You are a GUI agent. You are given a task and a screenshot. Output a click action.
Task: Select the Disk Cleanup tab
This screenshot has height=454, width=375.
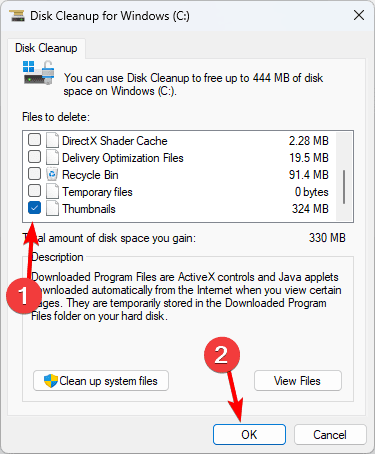[x=46, y=48]
